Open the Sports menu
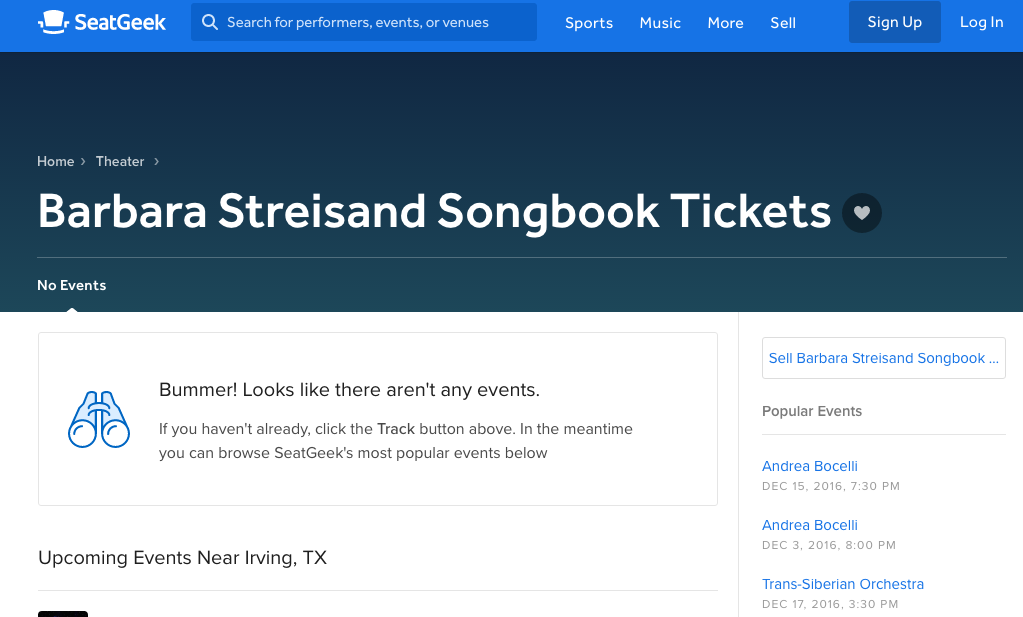 588,23
